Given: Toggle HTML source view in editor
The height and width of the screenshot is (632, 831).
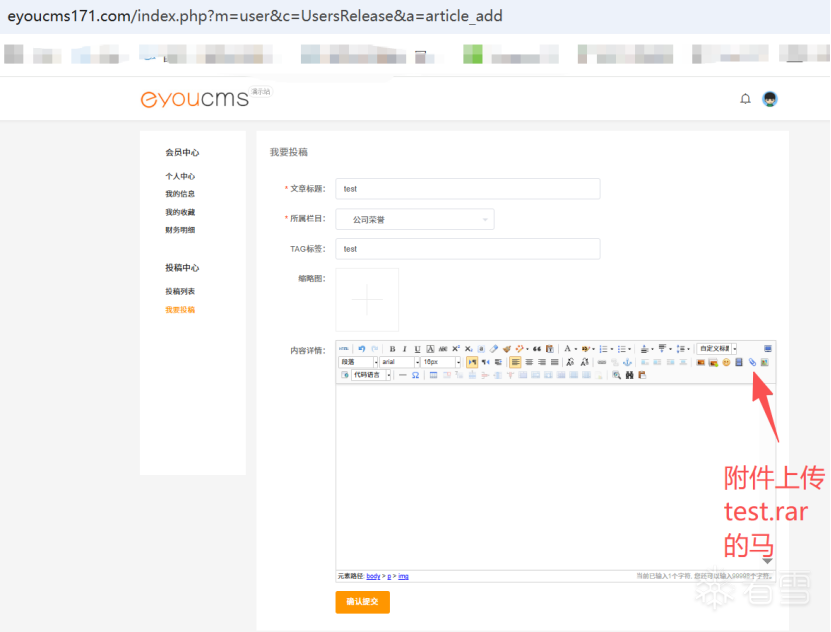Looking at the screenshot, I should point(344,349).
